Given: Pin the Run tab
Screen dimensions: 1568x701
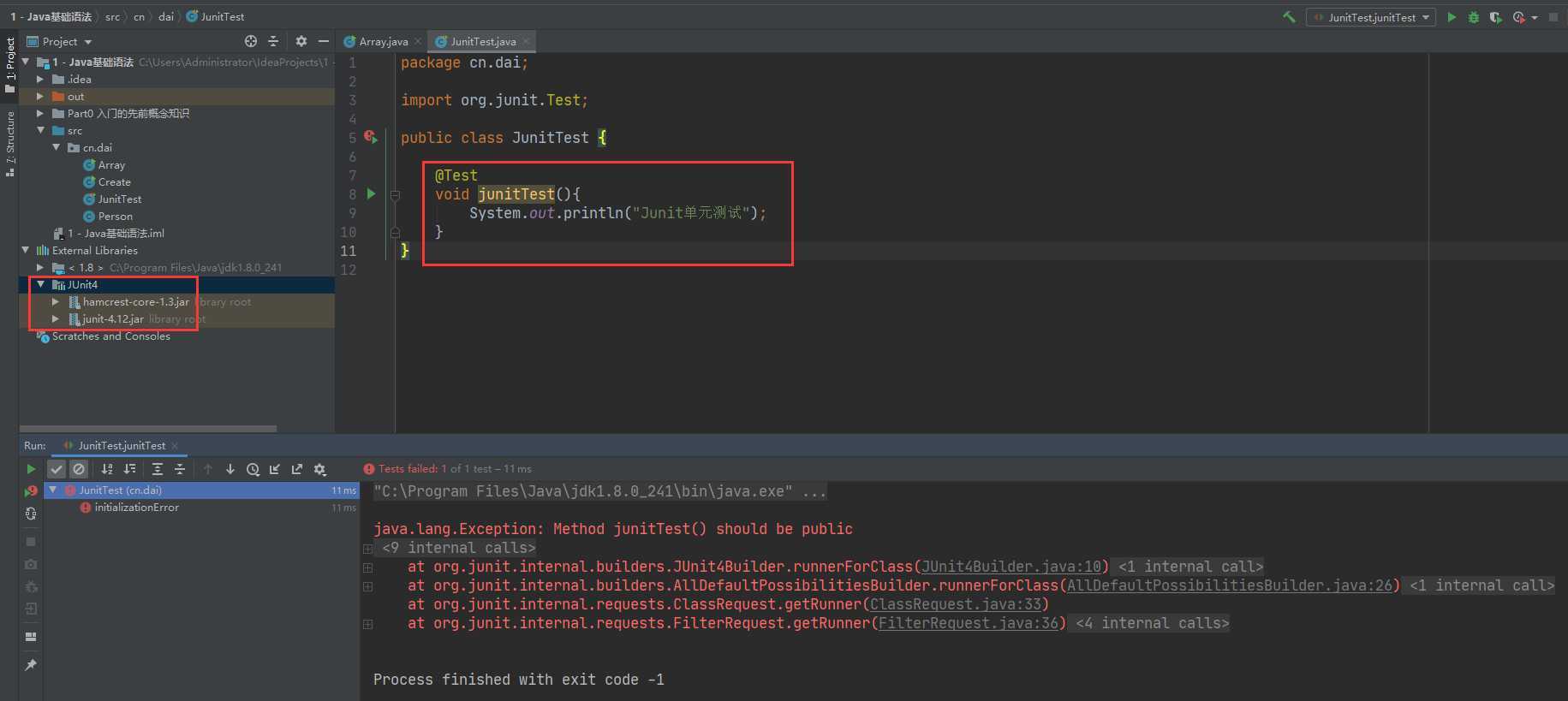Looking at the screenshot, I should tap(31, 665).
